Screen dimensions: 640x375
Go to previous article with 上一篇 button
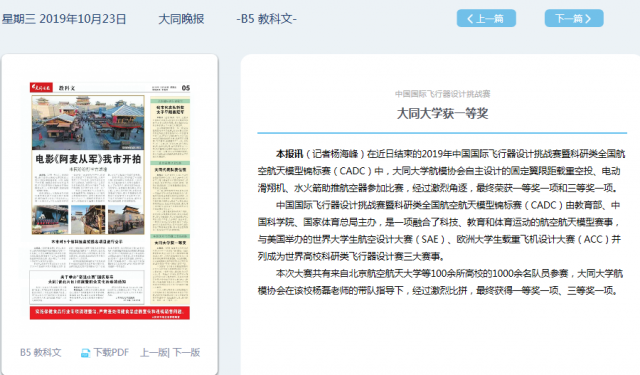486,18
